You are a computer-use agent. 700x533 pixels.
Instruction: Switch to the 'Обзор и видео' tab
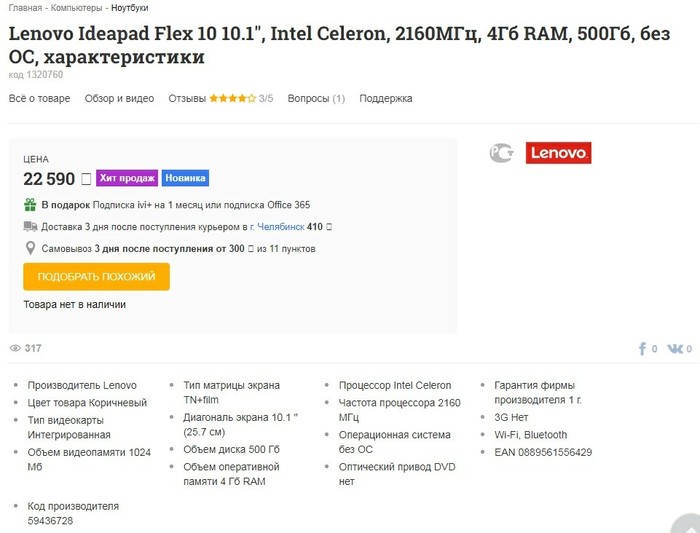pos(119,99)
